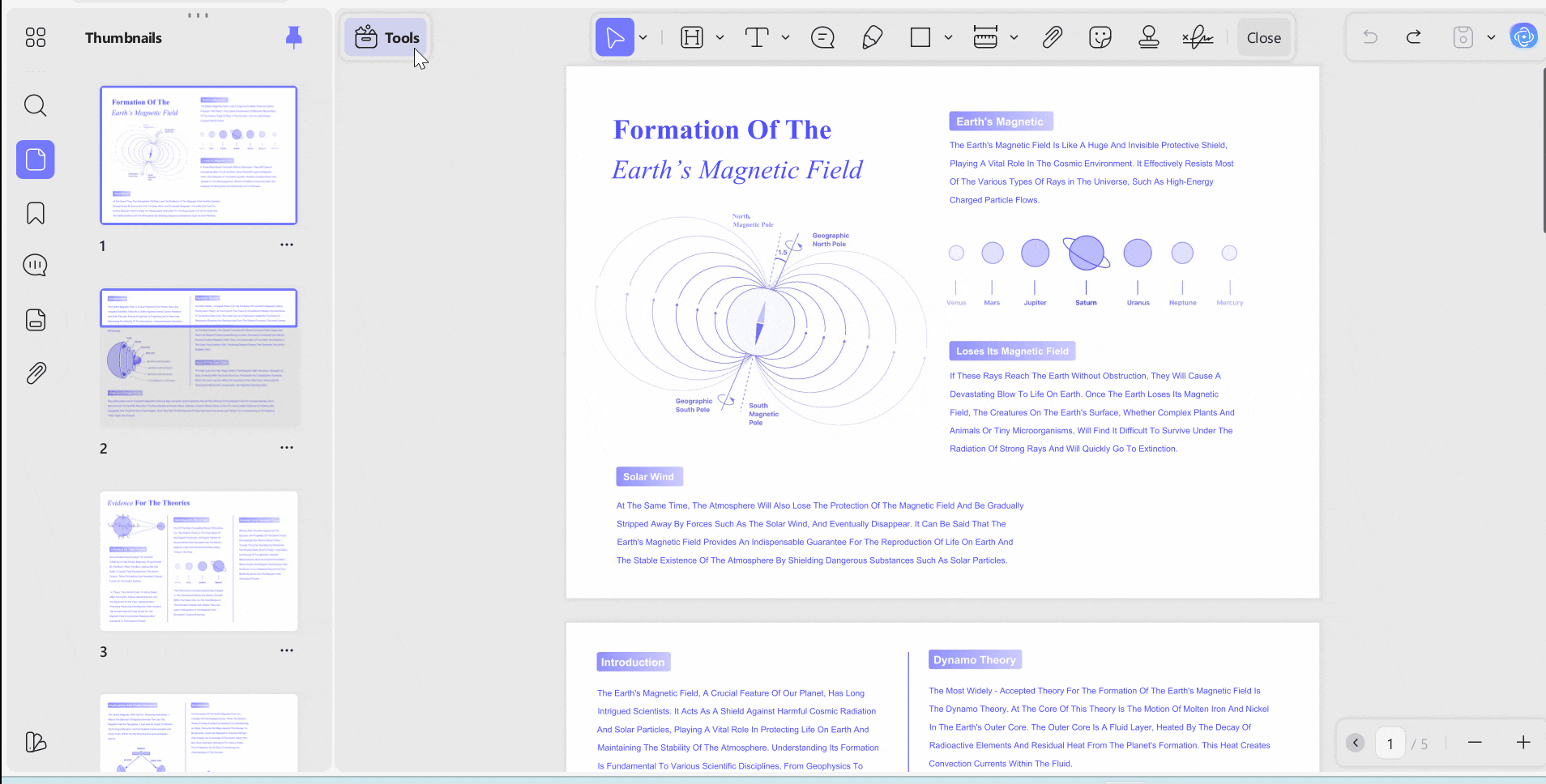
Task: Select page 1 thumbnail
Action: point(199,155)
